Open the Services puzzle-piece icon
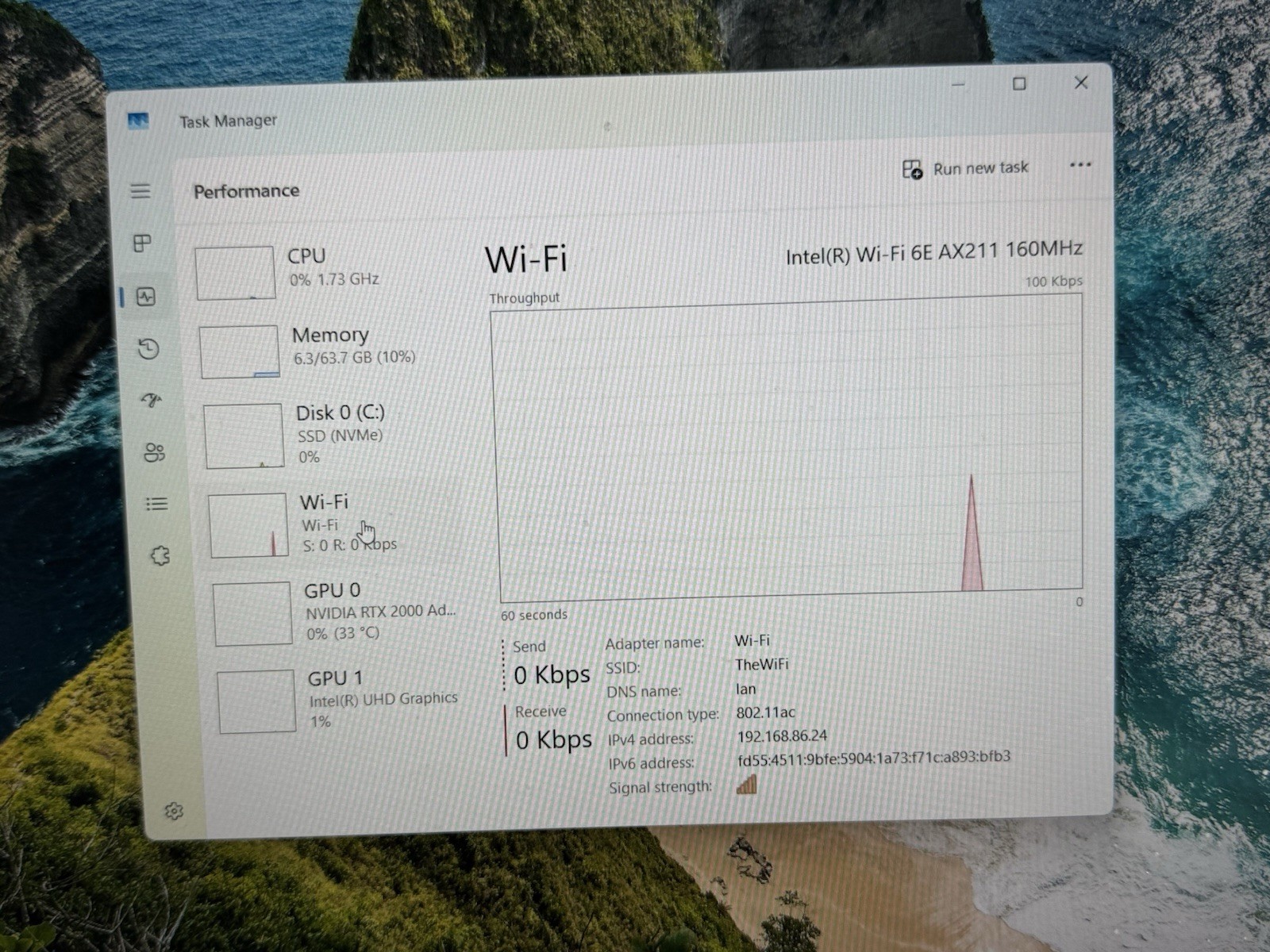The height and width of the screenshot is (952, 1270). click(x=160, y=555)
